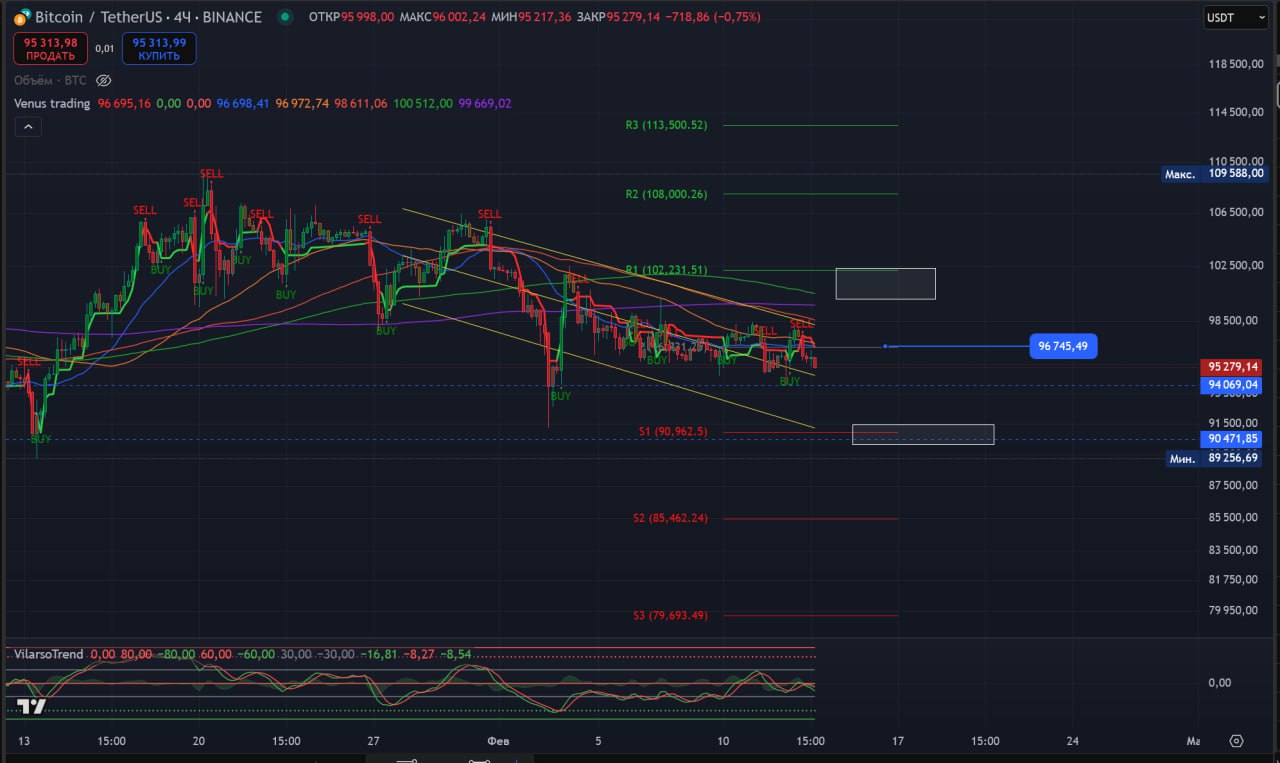Click the 94 069,04 price axis label
The width and height of the screenshot is (1280, 763).
tap(1232, 384)
